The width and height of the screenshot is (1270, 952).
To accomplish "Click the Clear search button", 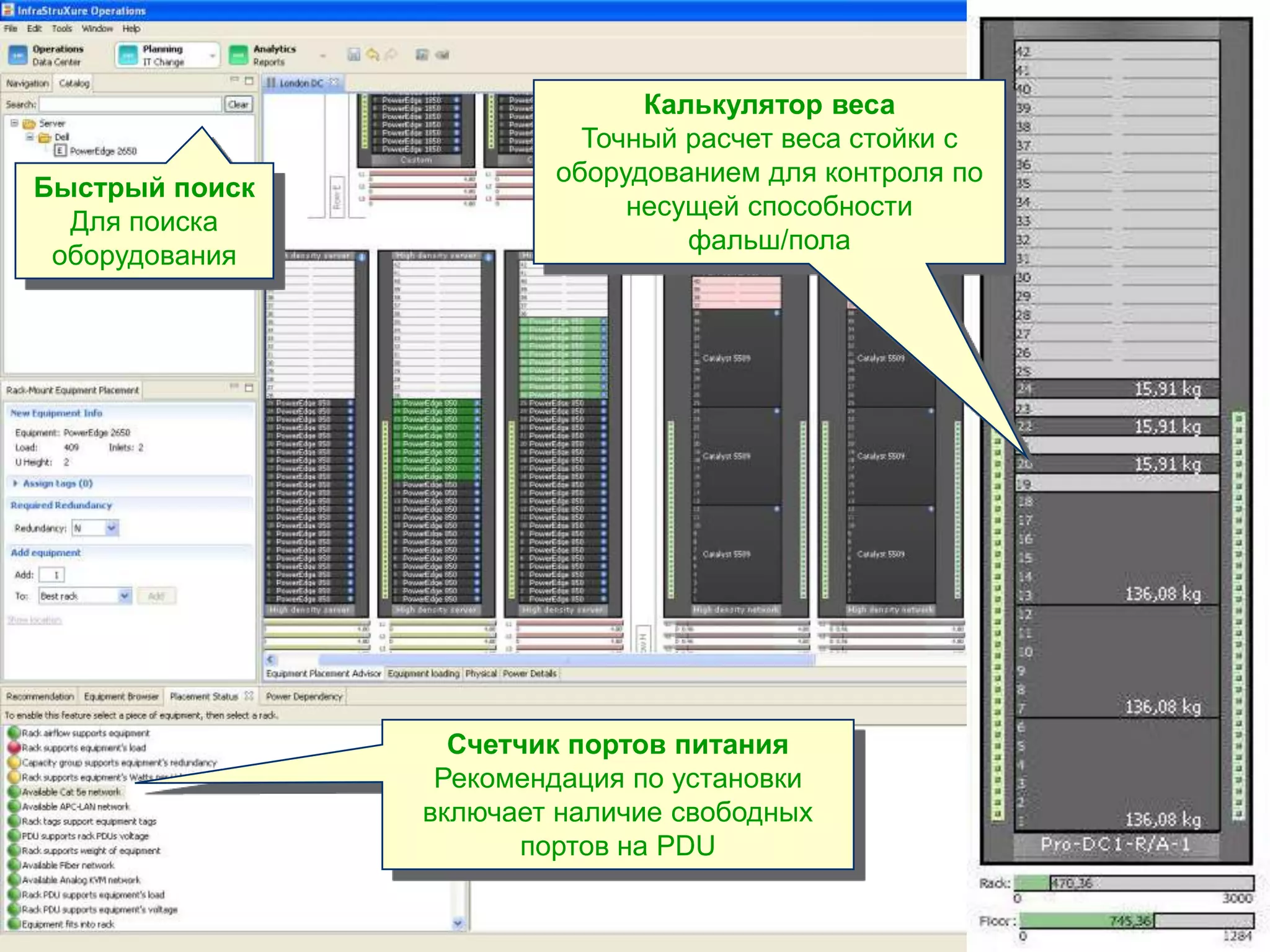I will coord(238,104).
